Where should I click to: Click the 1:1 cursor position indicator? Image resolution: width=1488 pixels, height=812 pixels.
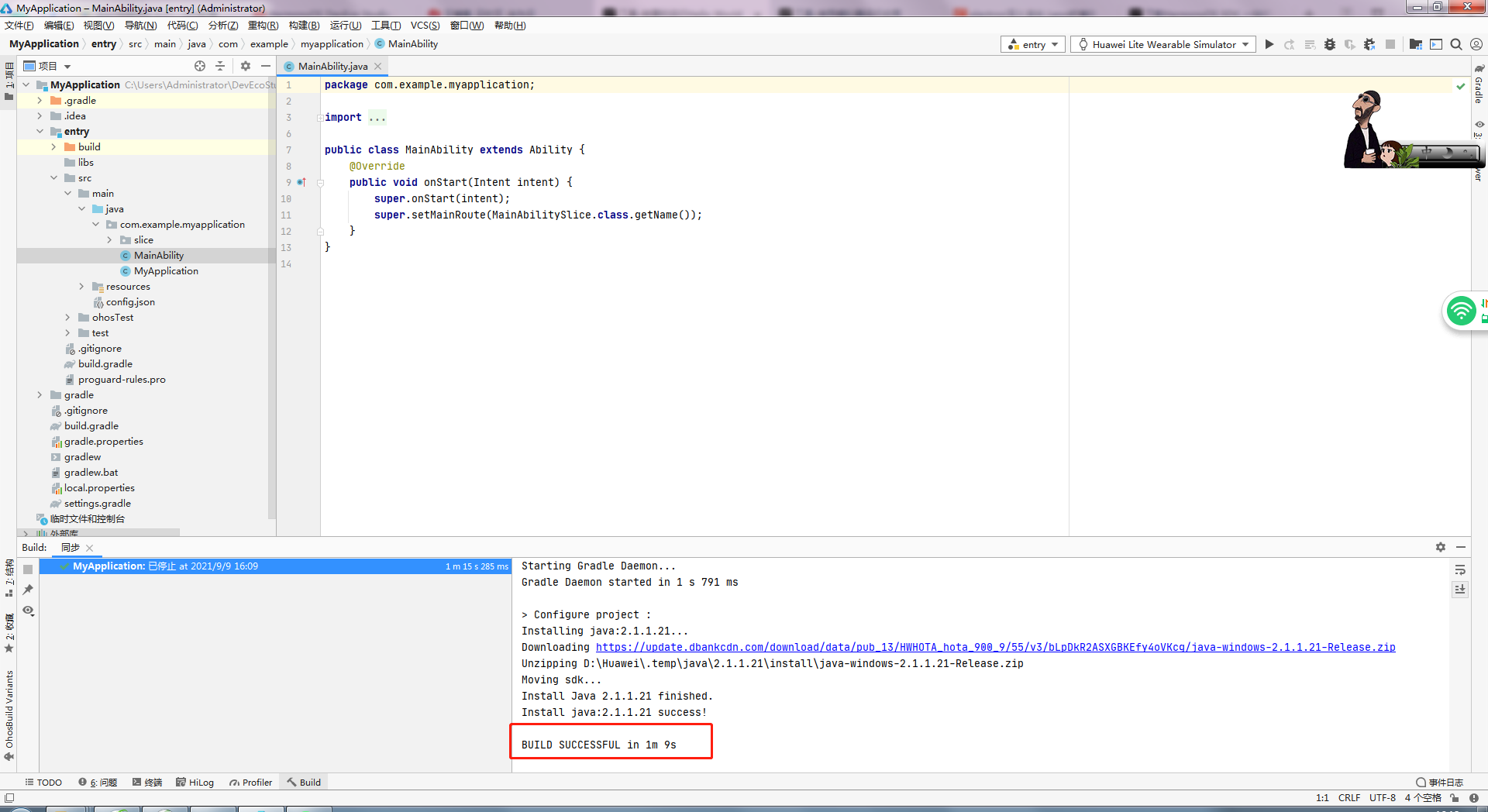click(x=1322, y=797)
